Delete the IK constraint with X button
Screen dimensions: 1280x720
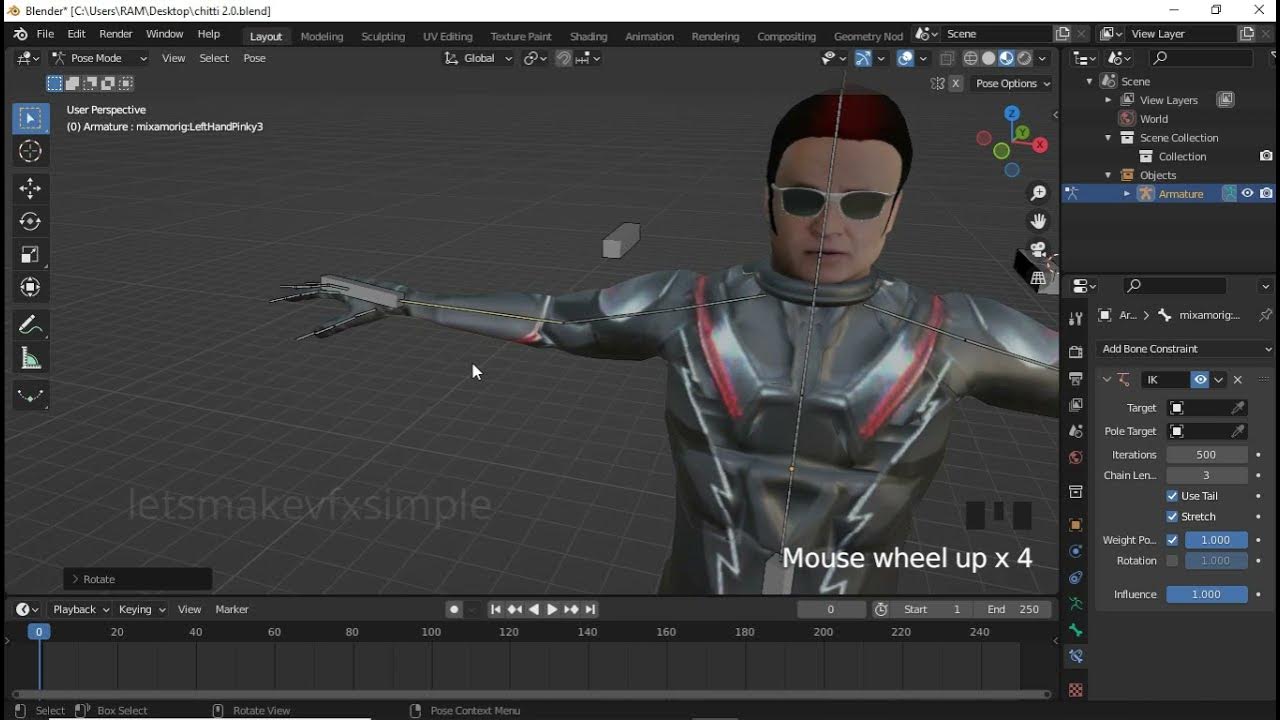pyautogui.click(x=1237, y=380)
